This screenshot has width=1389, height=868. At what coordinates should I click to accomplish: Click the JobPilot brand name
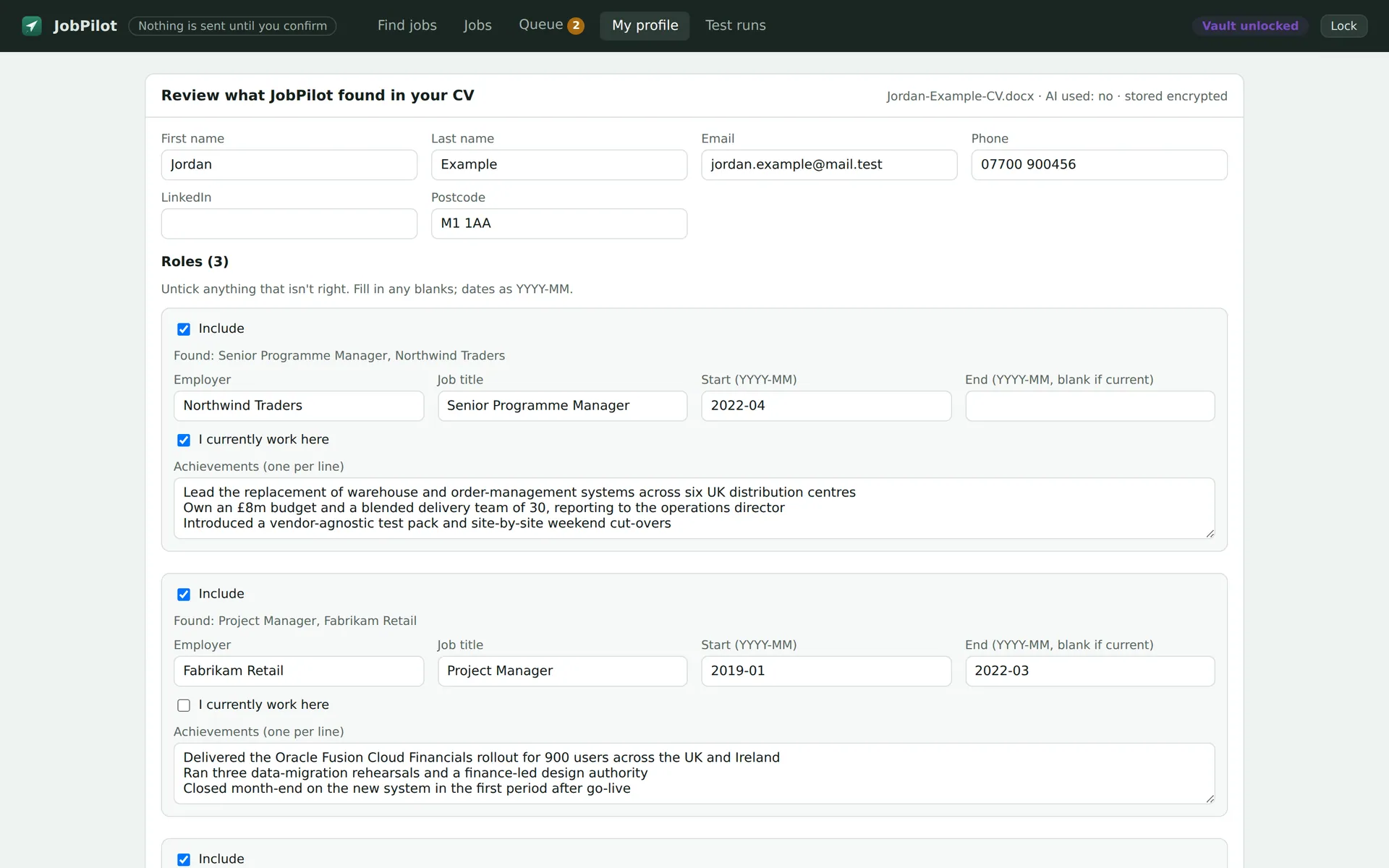(85, 26)
